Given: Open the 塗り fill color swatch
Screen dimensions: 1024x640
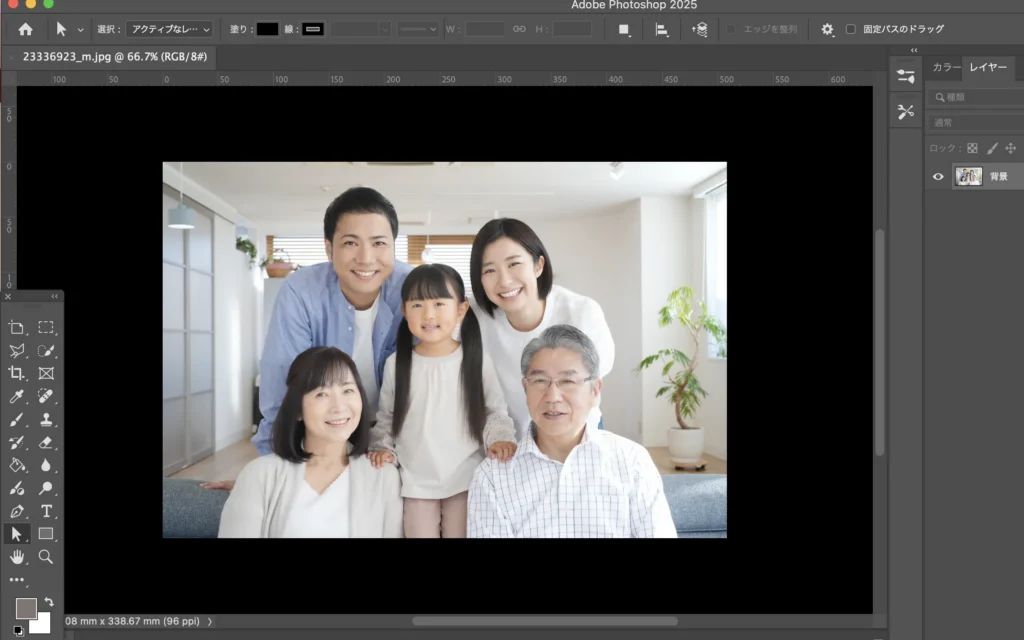Looking at the screenshot, I should (x=267, y=29).
